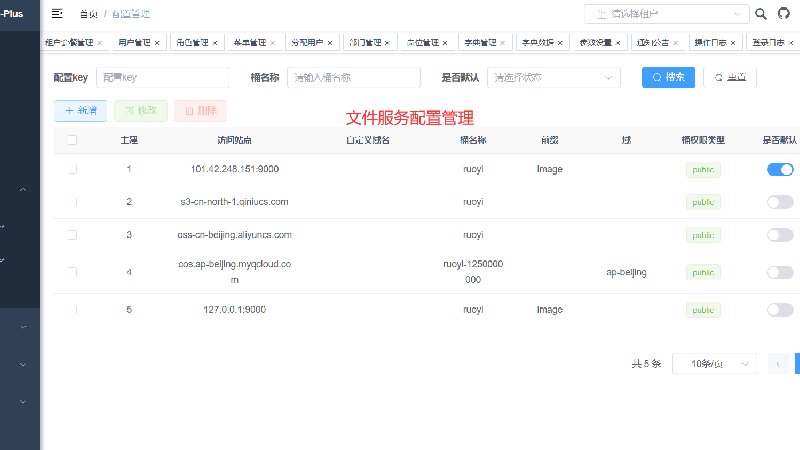The height and width of the screenshot is (450, 800).
Task: Open the header search magnifier icon
Action: click(761, 14)
